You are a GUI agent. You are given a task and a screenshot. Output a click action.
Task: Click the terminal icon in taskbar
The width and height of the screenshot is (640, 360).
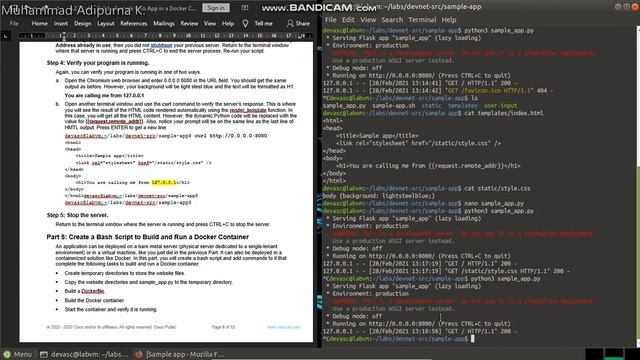44,354
